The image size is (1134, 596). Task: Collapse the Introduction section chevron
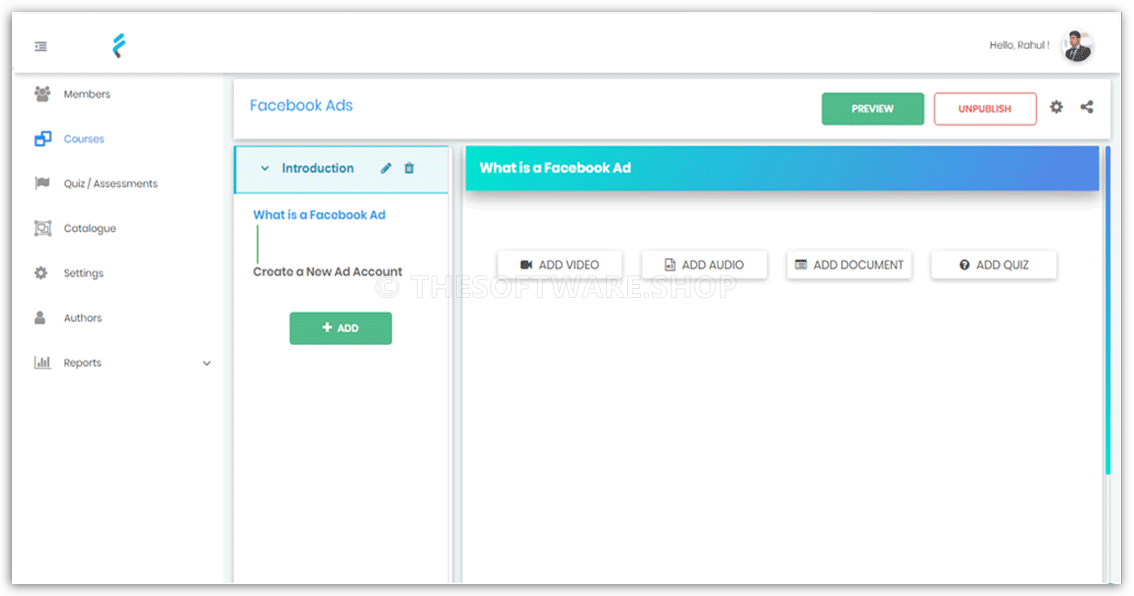(x=265, y=169)
